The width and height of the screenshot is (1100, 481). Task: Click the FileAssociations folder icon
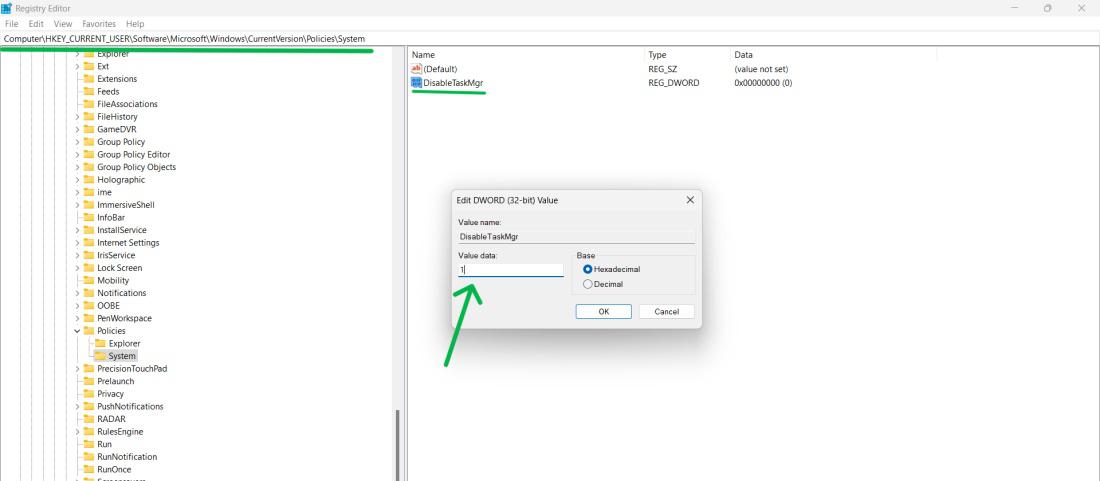(x=88, y=104)
